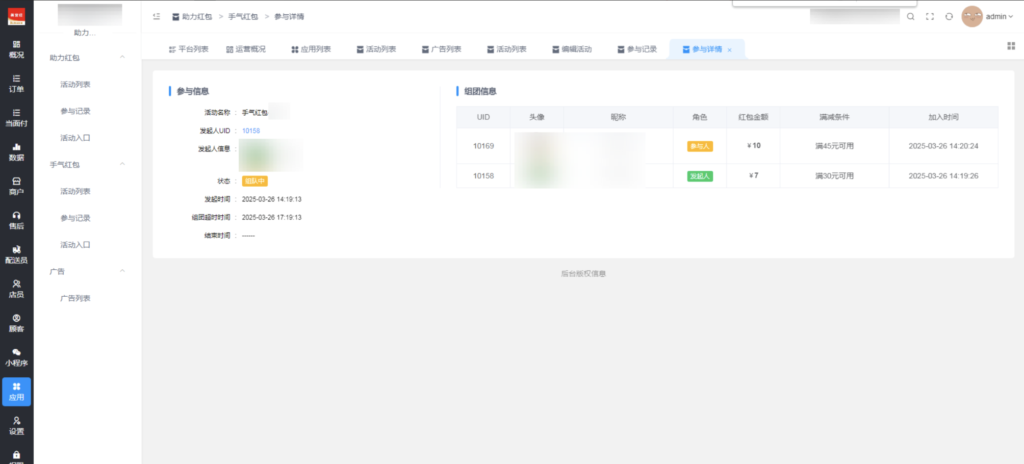Open 小程序 mini-program section
1024x464 pixels.
(16, 357)
